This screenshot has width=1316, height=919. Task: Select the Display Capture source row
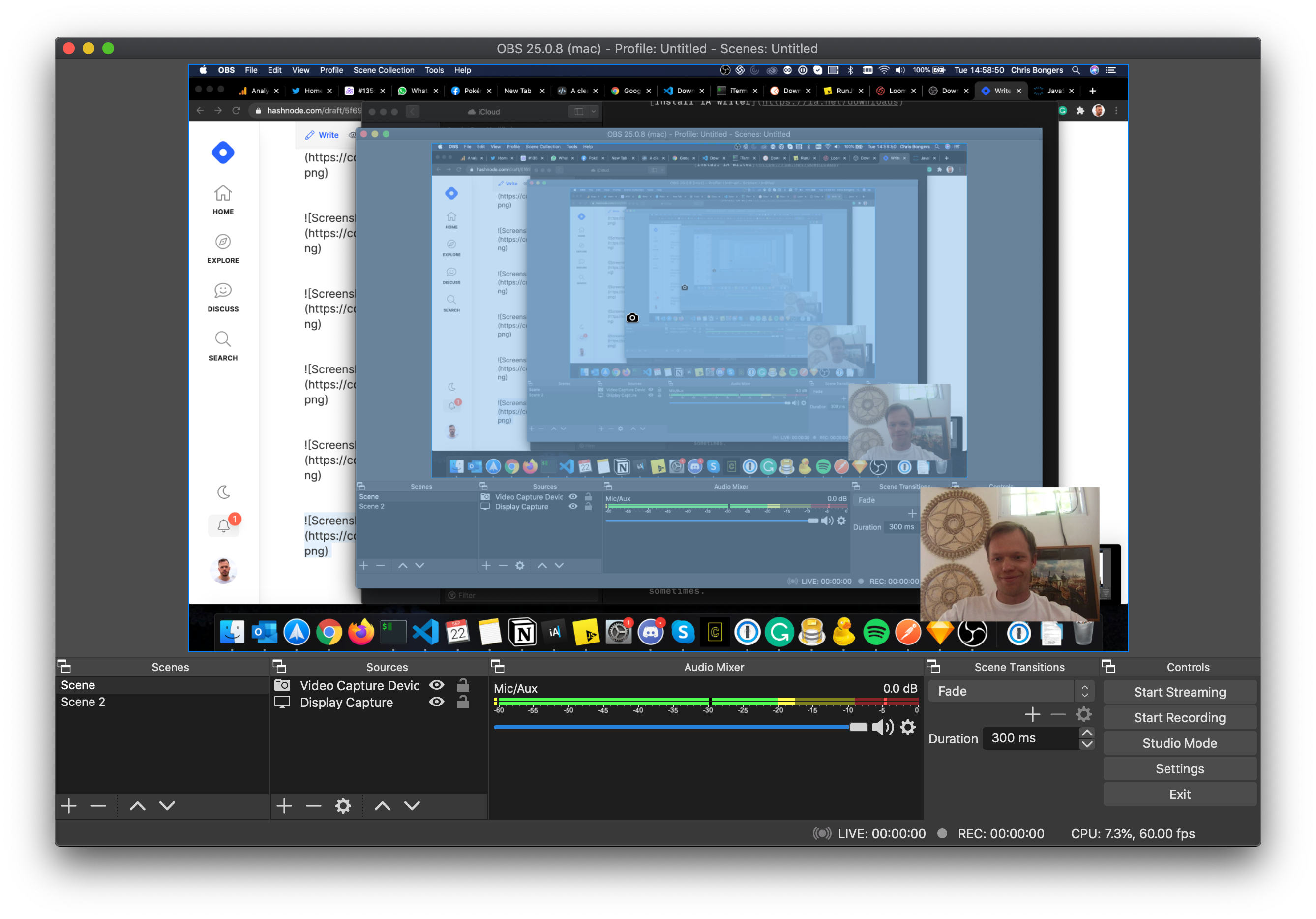379,703
